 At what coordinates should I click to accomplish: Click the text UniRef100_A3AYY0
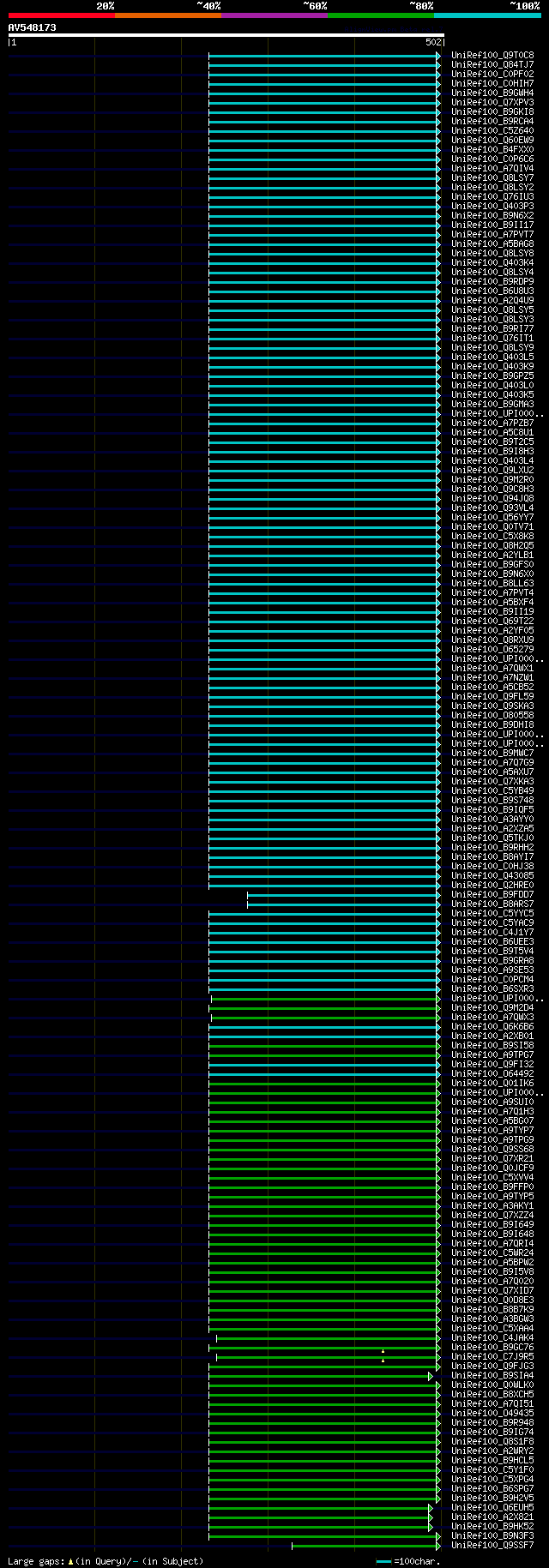click(x=492, y=820)
